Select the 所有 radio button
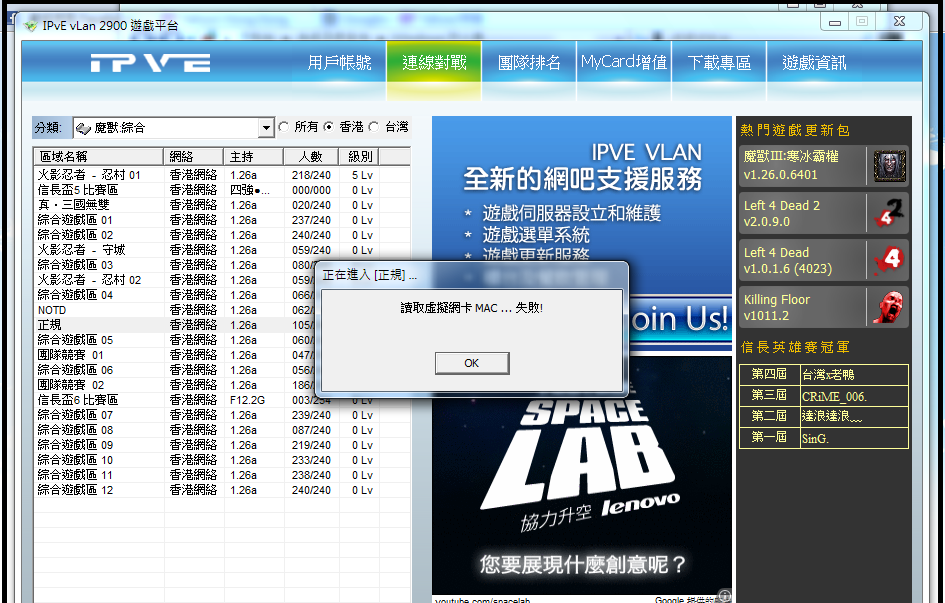The width and height of the screenshot is (945, 603). point(284,127)
